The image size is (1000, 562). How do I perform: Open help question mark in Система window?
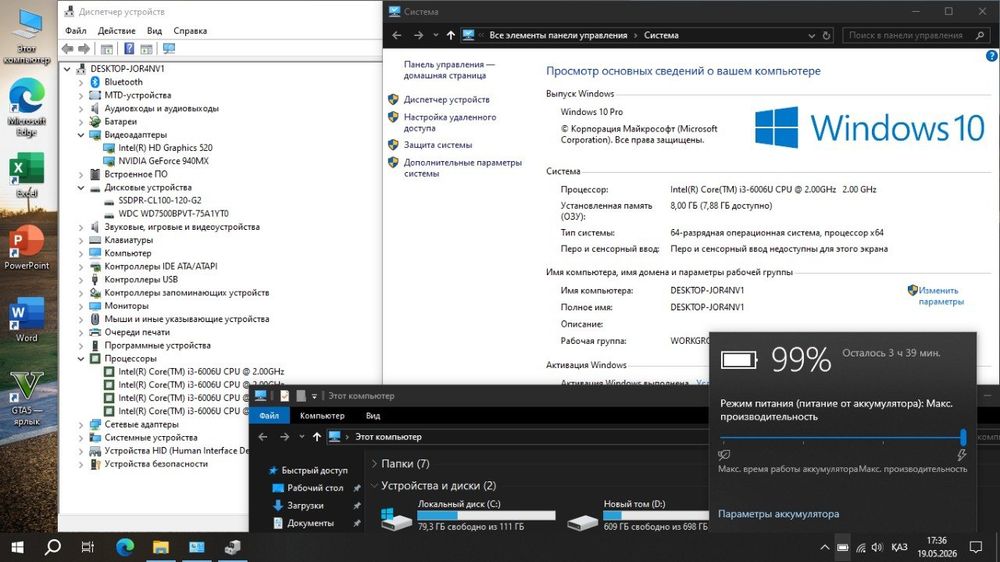pos(992,56)
